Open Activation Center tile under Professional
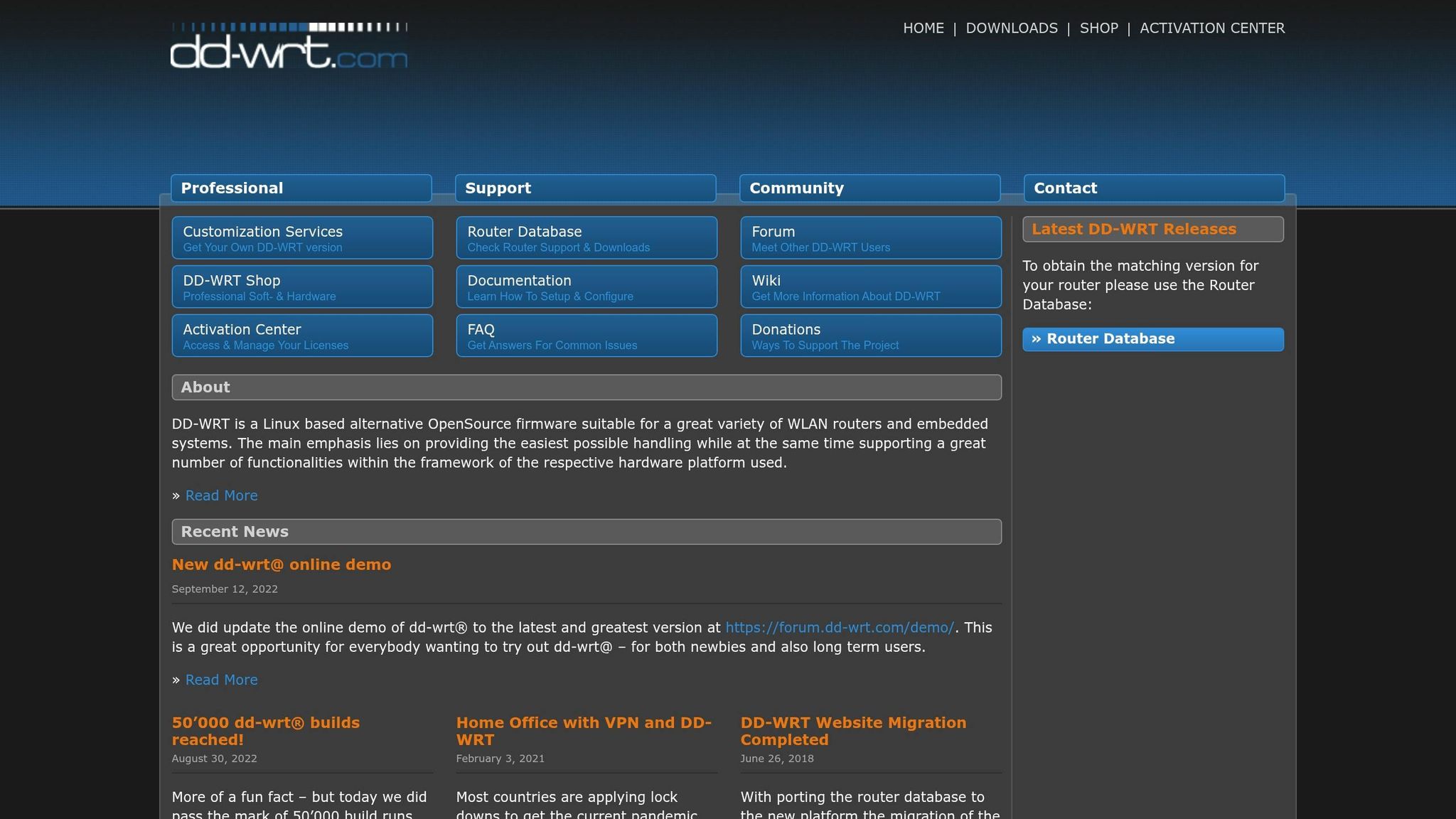The height and width of the screenshot is (819, 1456). pos(302,336)
